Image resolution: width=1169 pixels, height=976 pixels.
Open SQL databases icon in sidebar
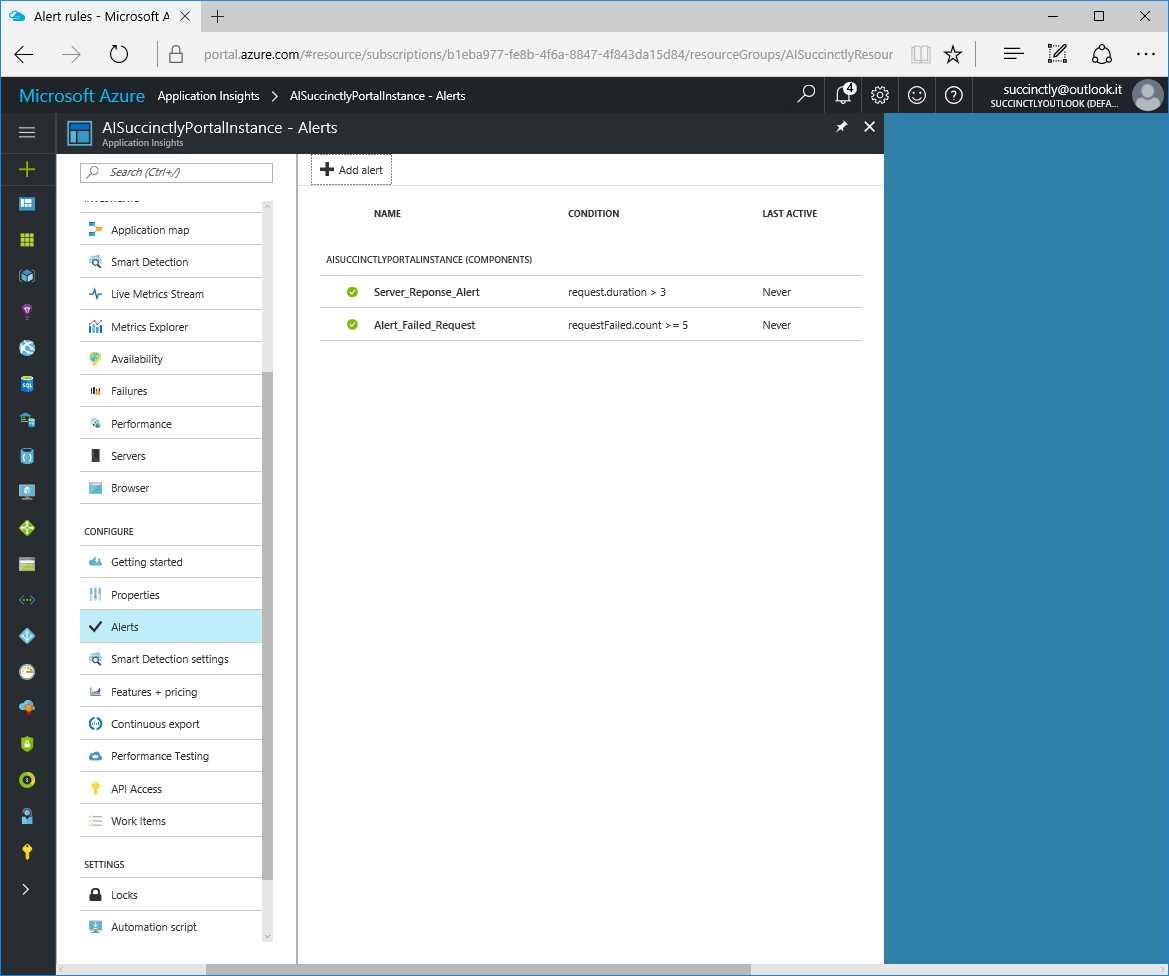27,384
